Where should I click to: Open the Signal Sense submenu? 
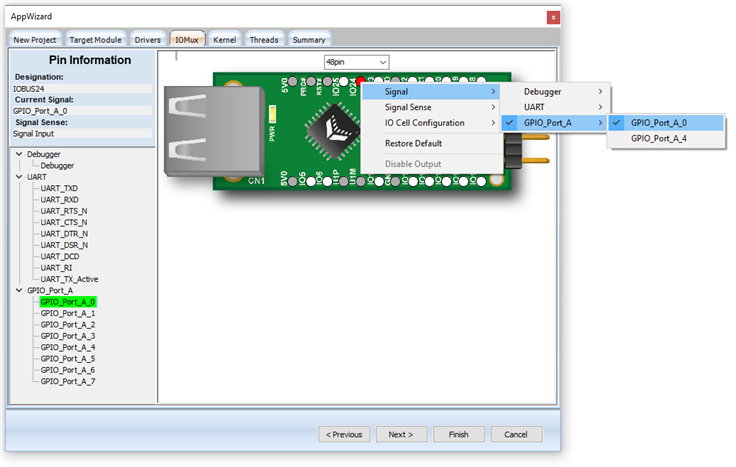431,107
